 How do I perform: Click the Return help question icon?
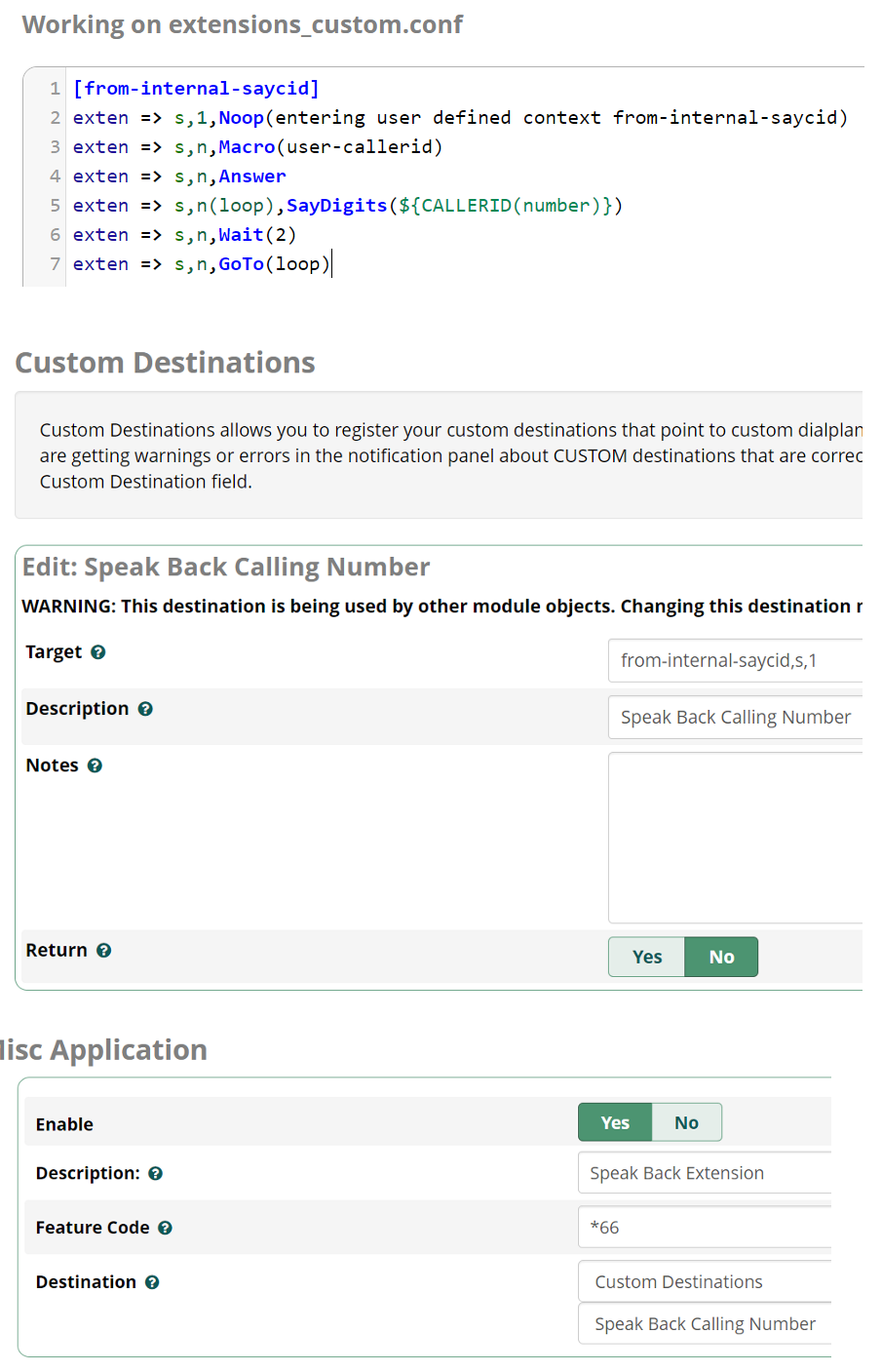(x=104, y=951)
